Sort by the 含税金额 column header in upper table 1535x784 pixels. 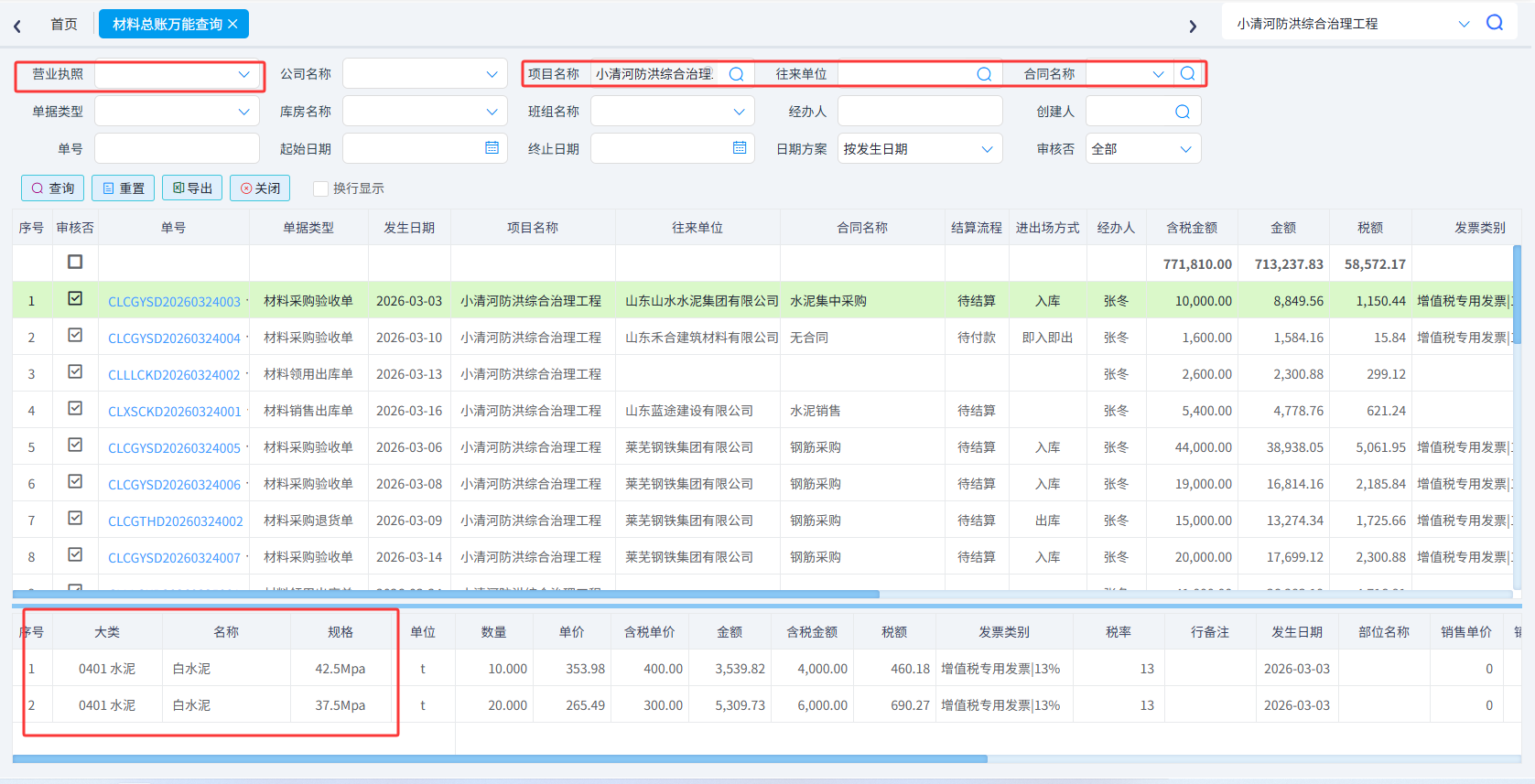[1192, 228]
